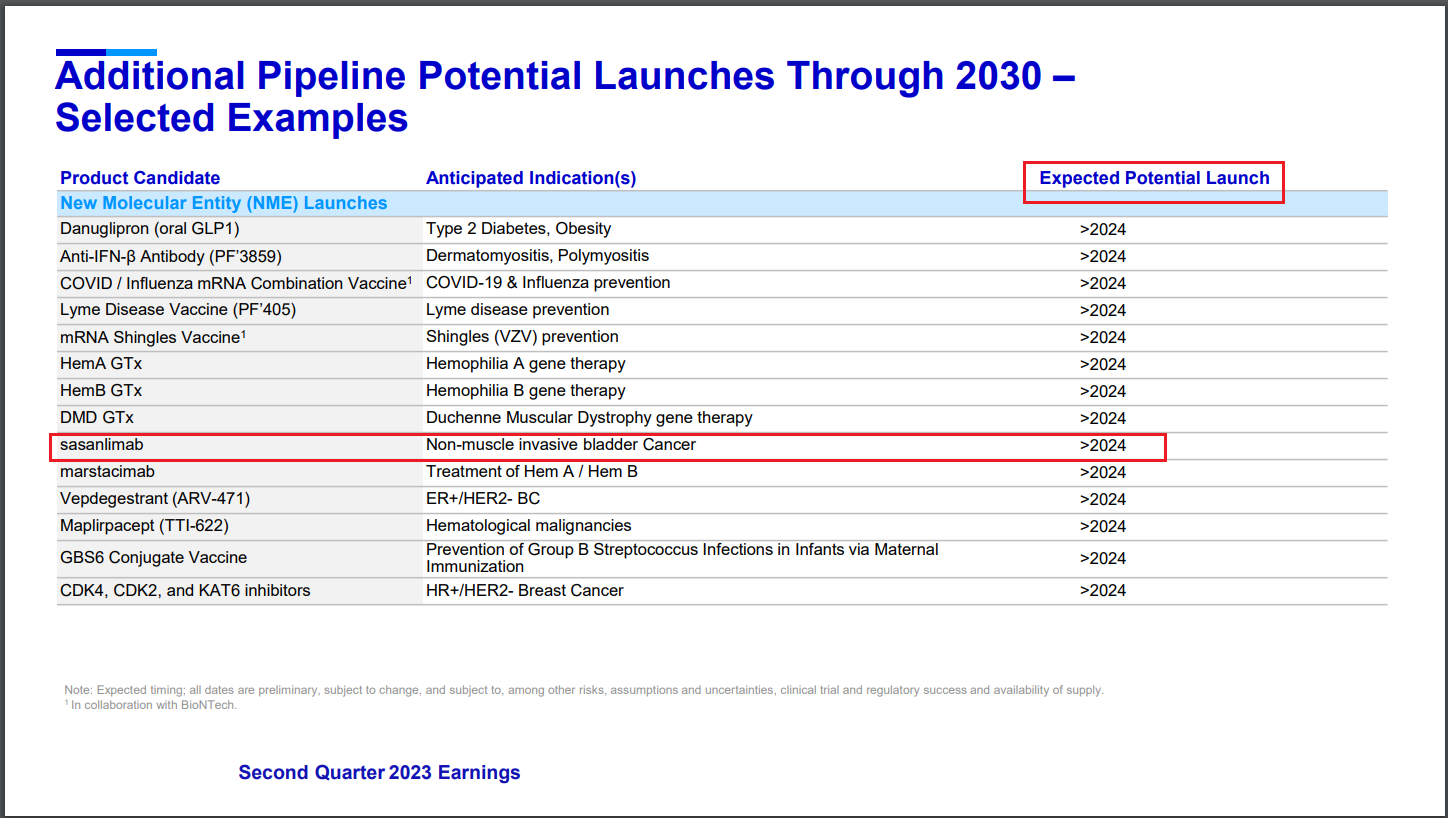1448x818 pixels.
Task: Select the 'Anti-IFN-β Antibody (PF'3859)' row
Action: 170,256
